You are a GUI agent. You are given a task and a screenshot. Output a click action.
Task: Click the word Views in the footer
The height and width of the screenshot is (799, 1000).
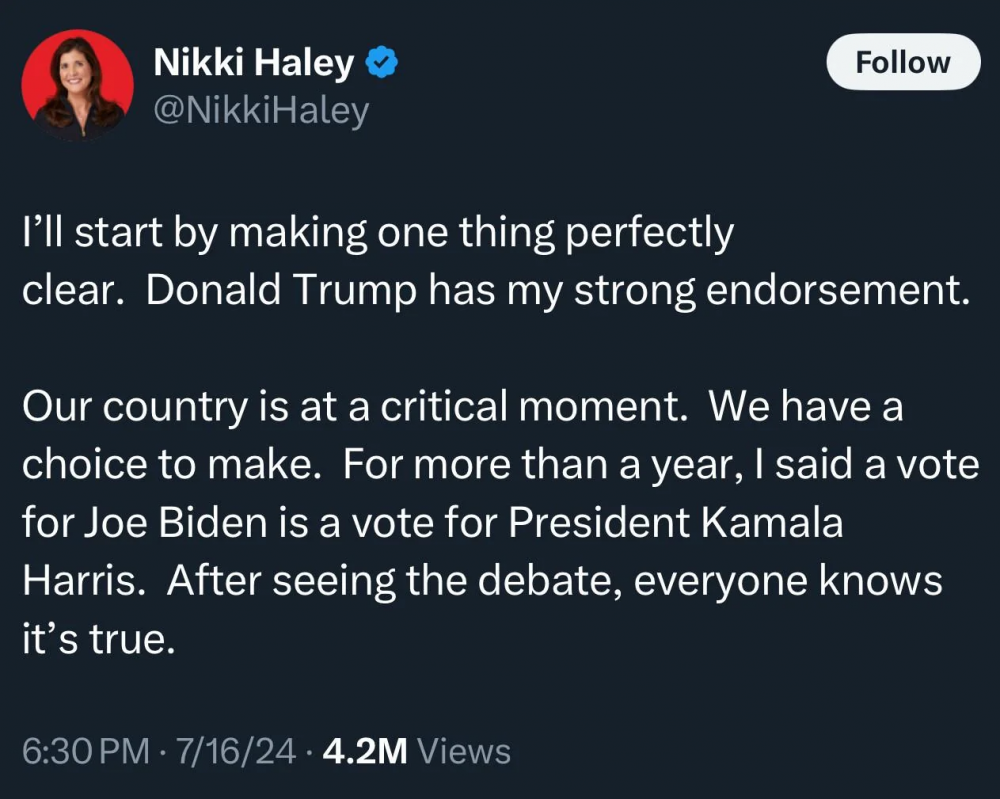[463, 751]
